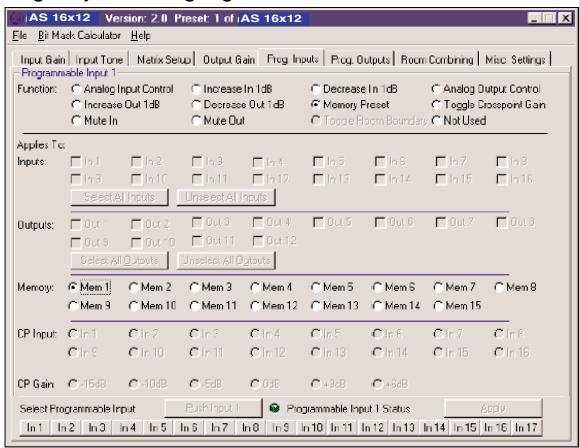Select programmable input In 4 button
This screenshot has height=448, width=579.
click(128, 428)
